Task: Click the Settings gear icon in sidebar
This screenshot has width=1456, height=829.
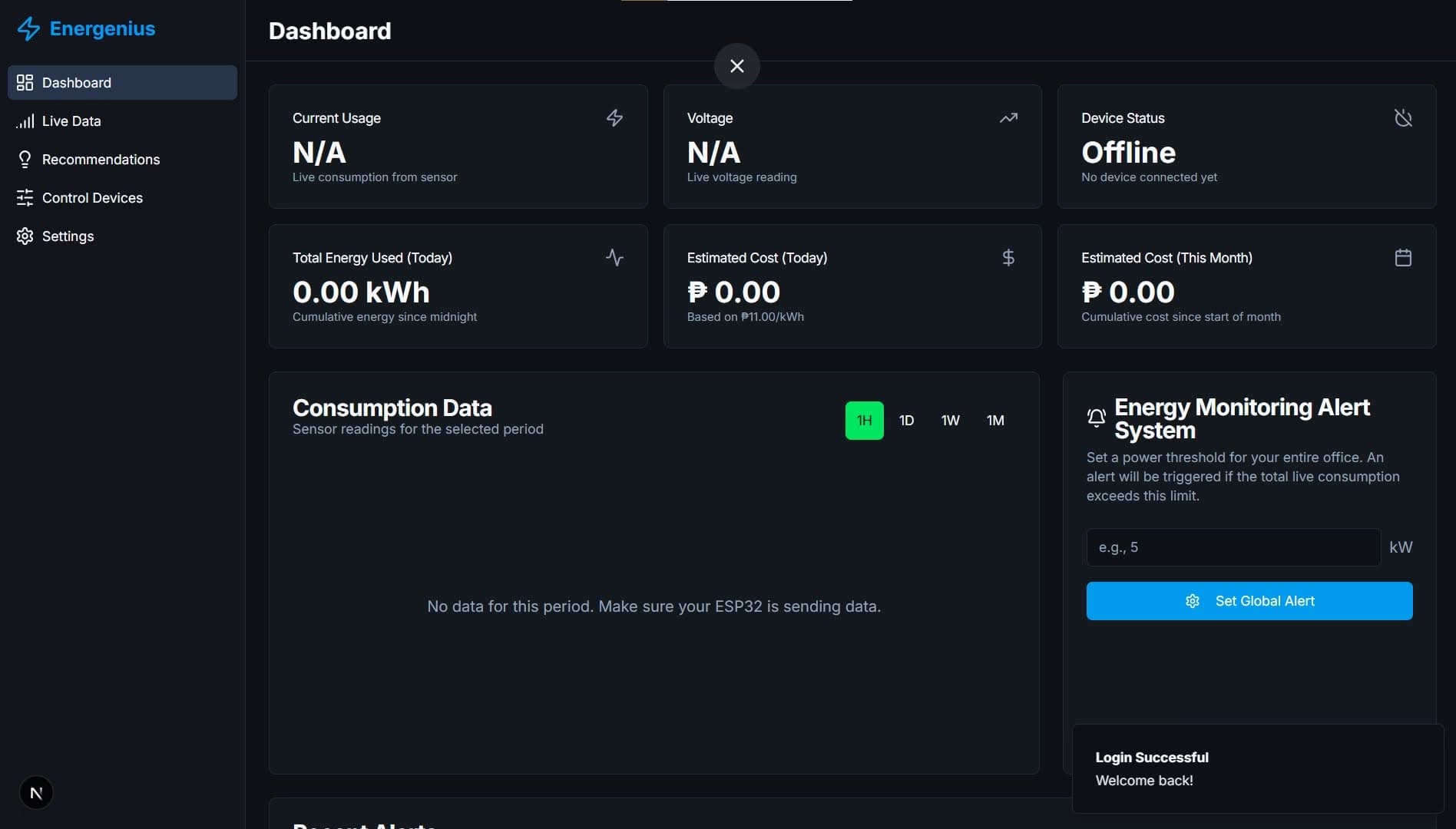Action: [25, 236]
